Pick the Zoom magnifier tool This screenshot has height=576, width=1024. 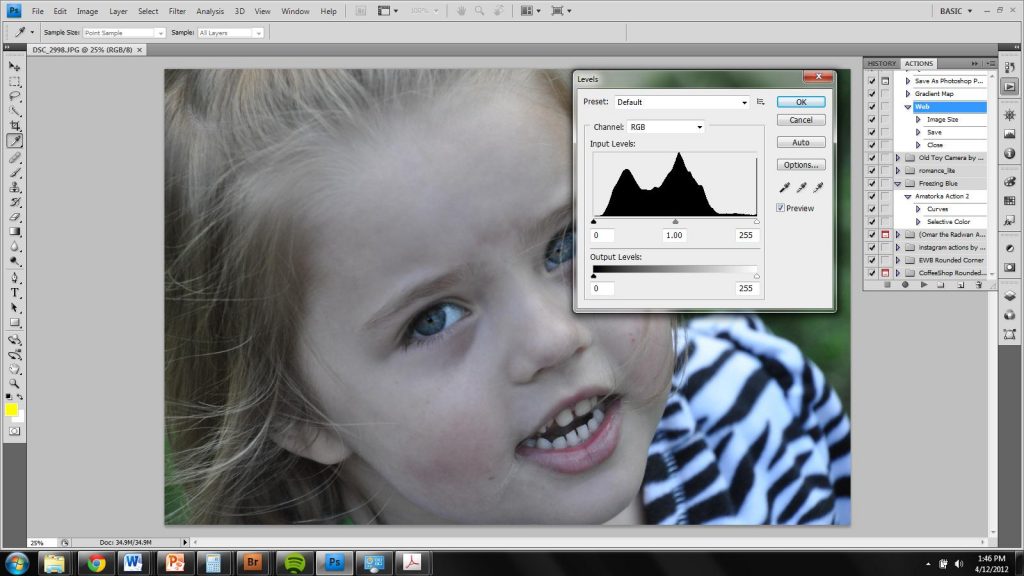pyautogui.click(x=15, y=383)
